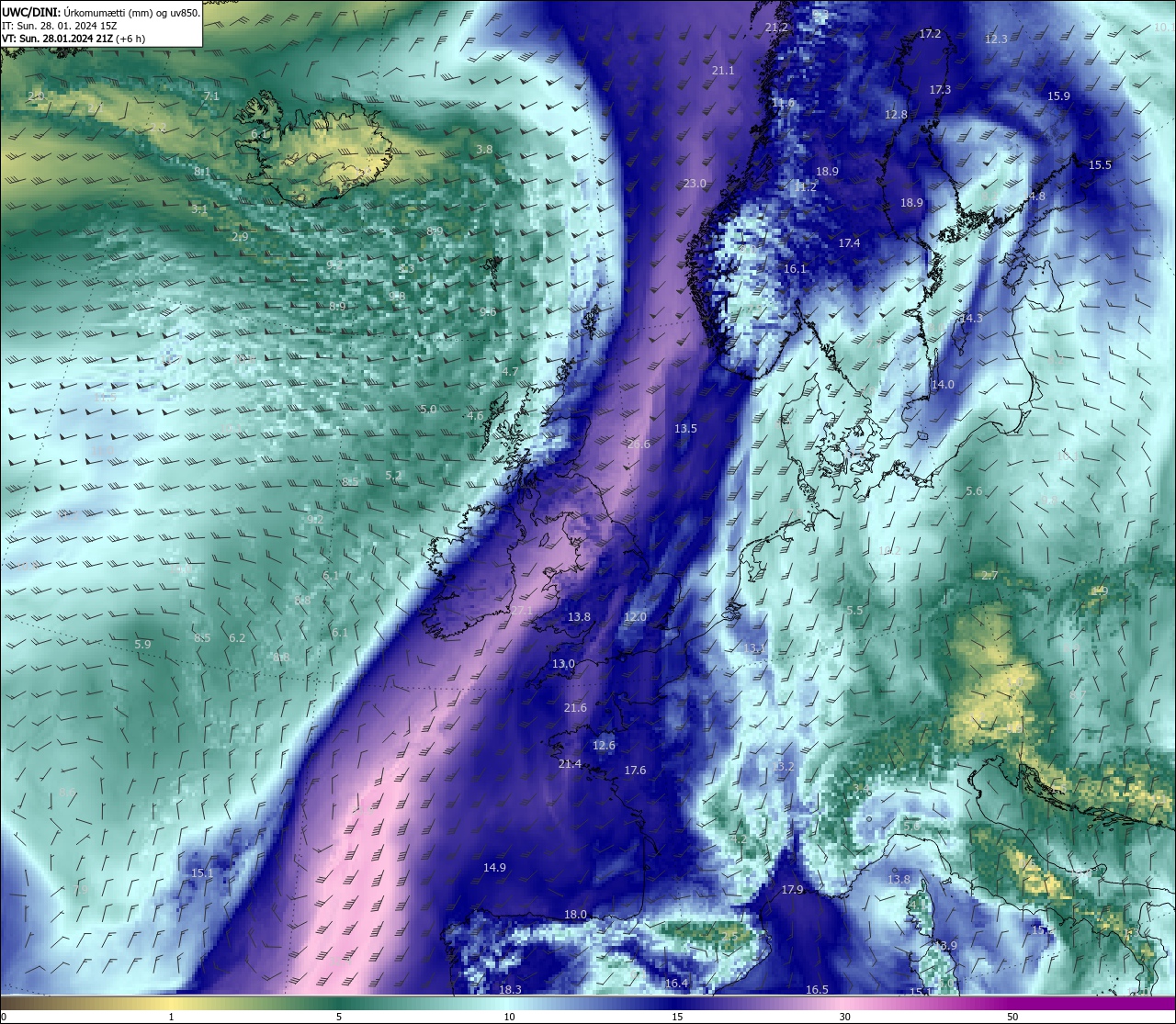Click the 15.5 value label
This screenshot has height=1024, width=1176.
tap(1100, 165)
